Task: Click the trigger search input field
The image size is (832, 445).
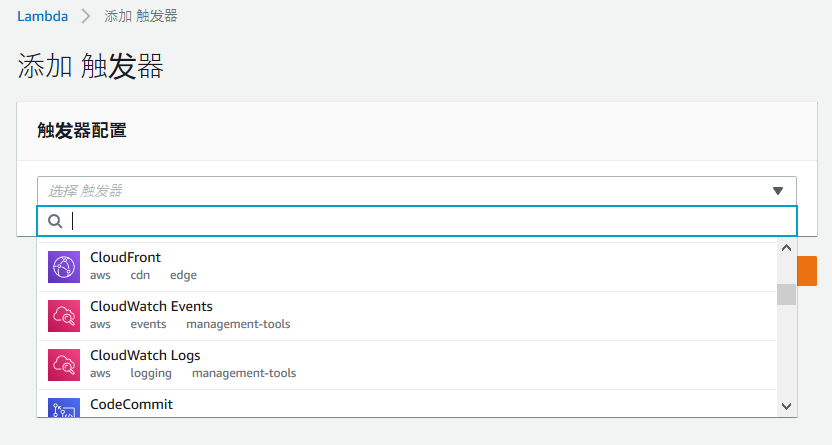Action: point(417,221)
